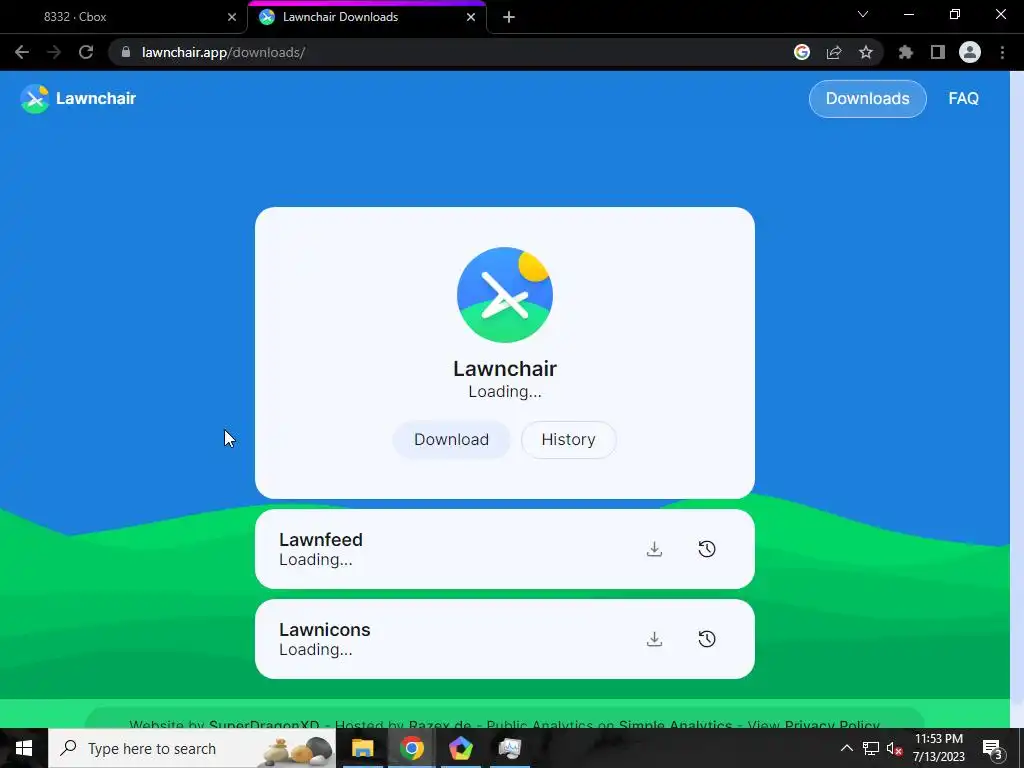1024x768 pixels.
Task: Bookmark this page with the star
Action: pyautogui.click(x=866, y=52)
